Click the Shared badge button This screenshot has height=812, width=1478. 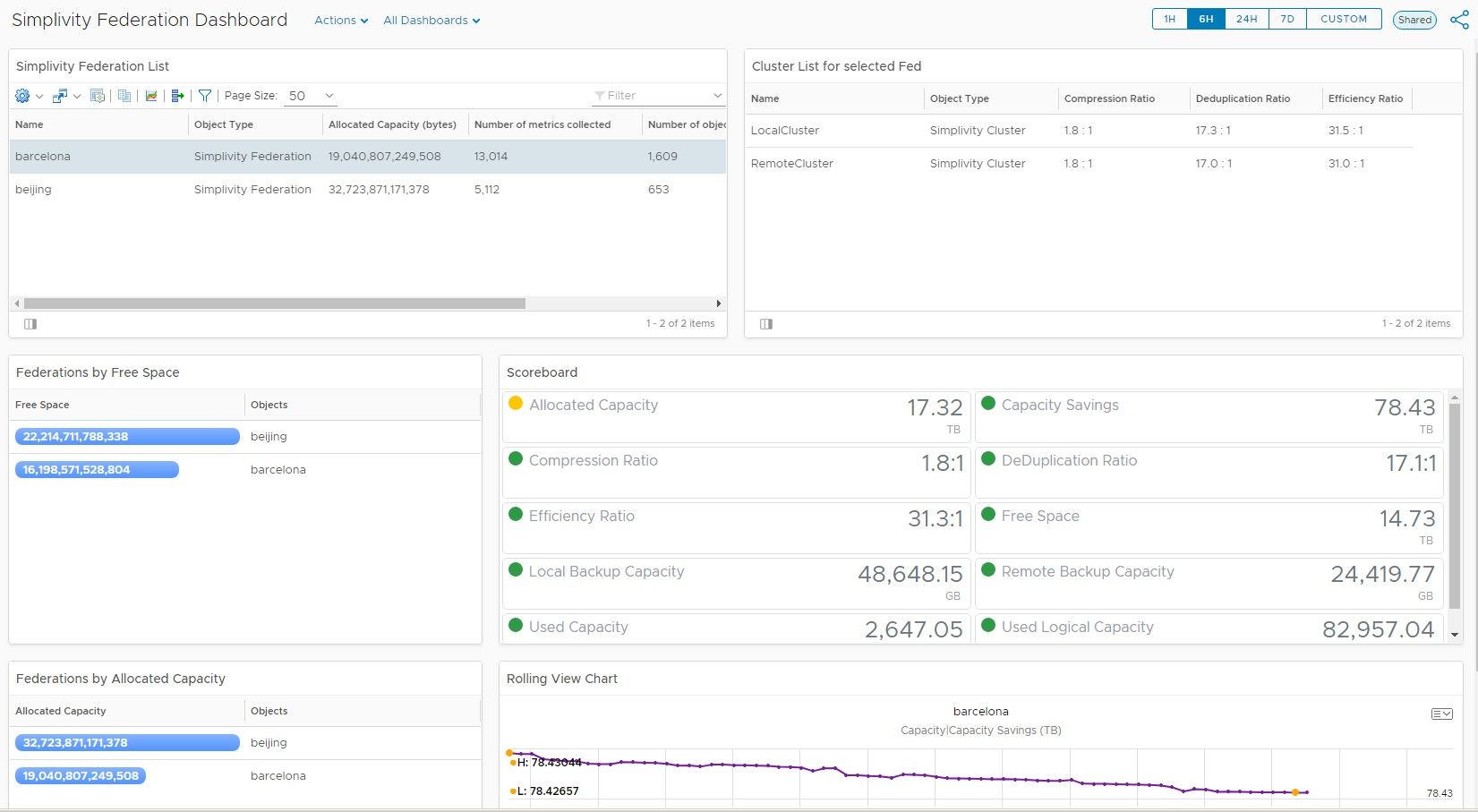coord(1414,20)
